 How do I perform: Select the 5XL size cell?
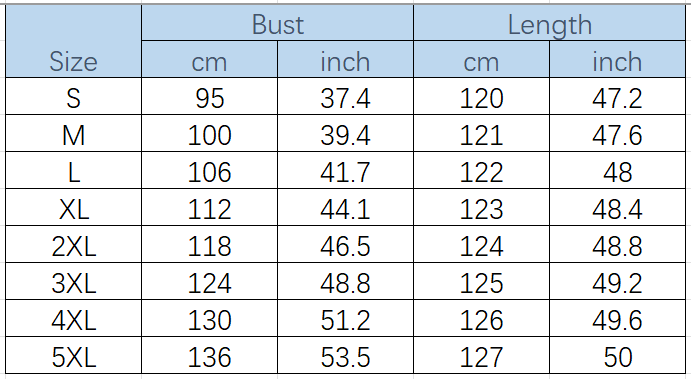pyautogui.click(x=73, y=356)
